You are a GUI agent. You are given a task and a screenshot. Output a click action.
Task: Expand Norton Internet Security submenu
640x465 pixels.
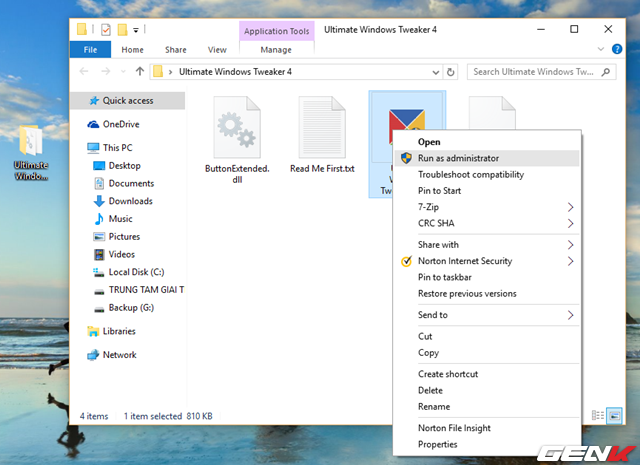point(487,261)
